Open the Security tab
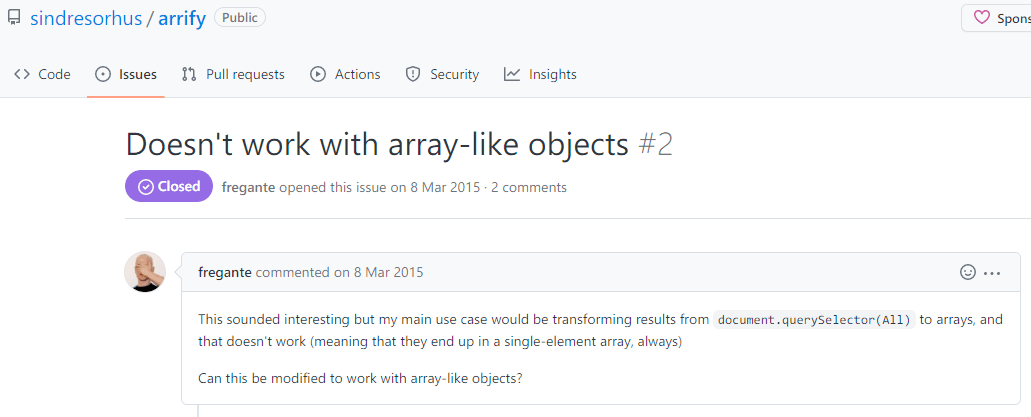The height and width of the screenshot is (417, 1031). (x=443, y=74)
